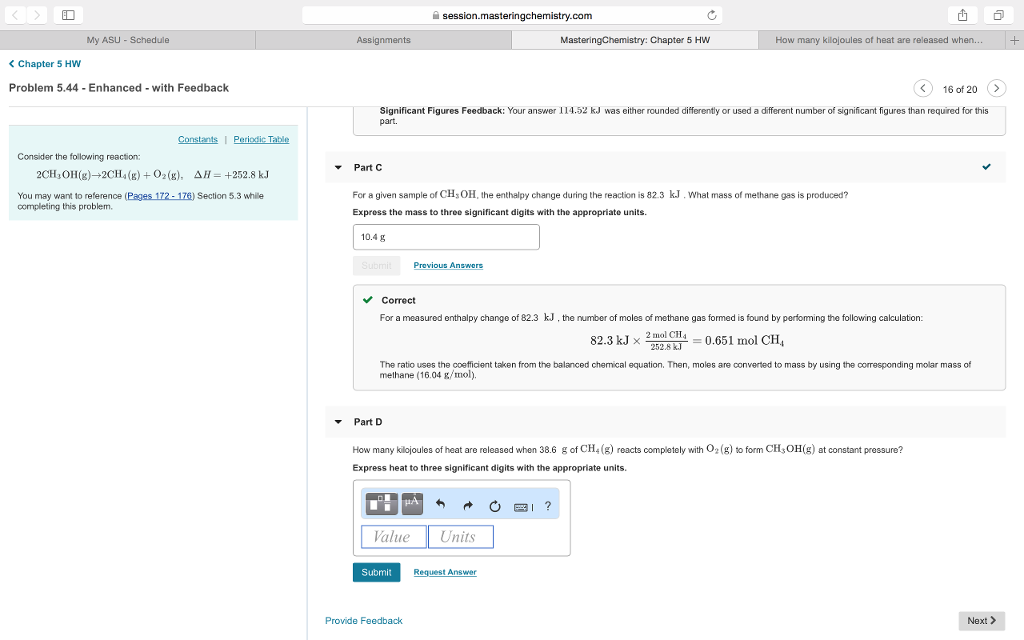
Task: Click inside the Value input field
Action: (393, 536)
